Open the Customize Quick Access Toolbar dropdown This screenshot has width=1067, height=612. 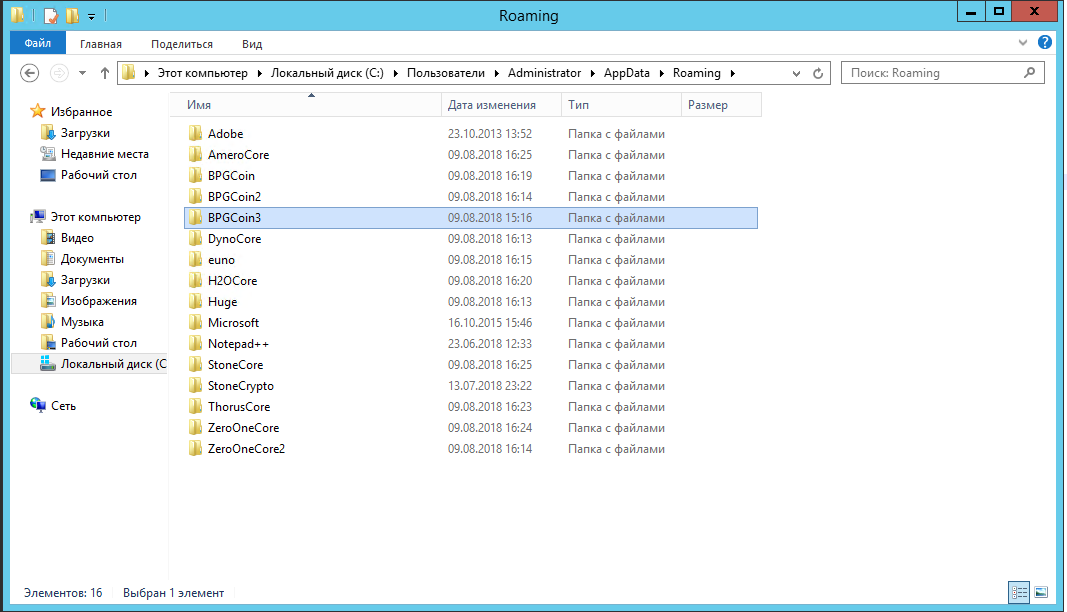[x=91, y=16]
